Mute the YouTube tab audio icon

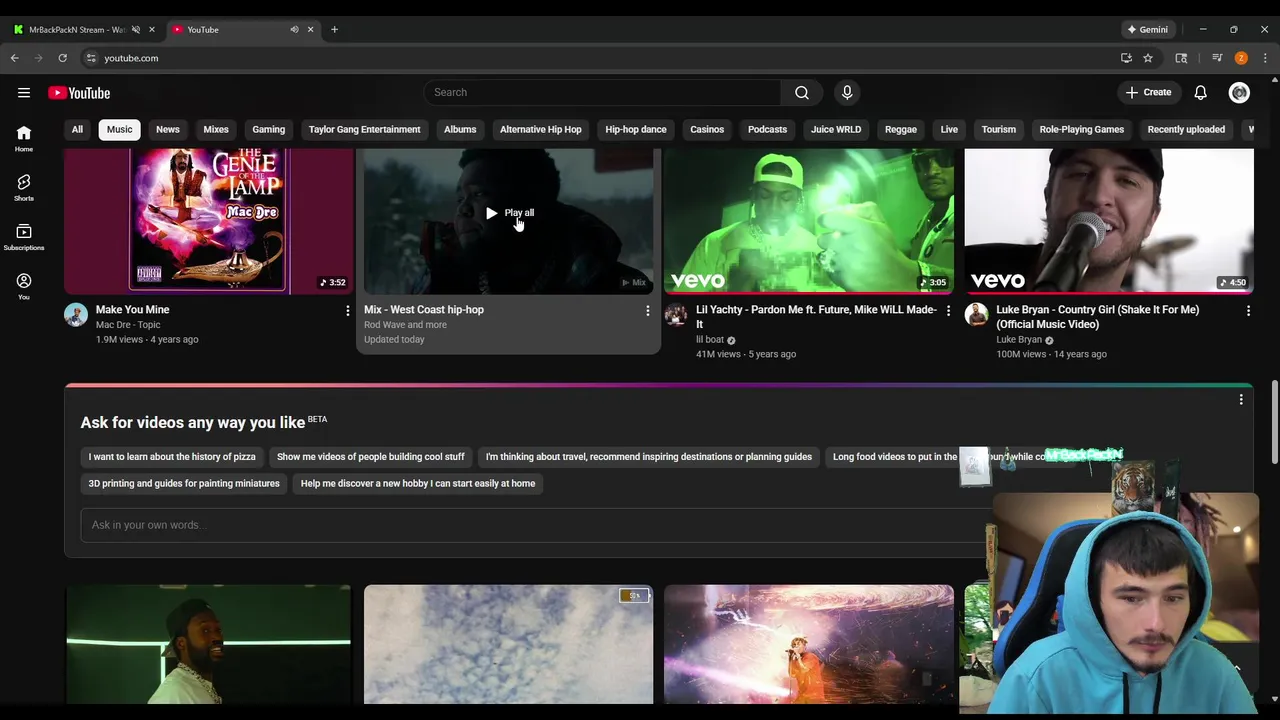(294, 30)
